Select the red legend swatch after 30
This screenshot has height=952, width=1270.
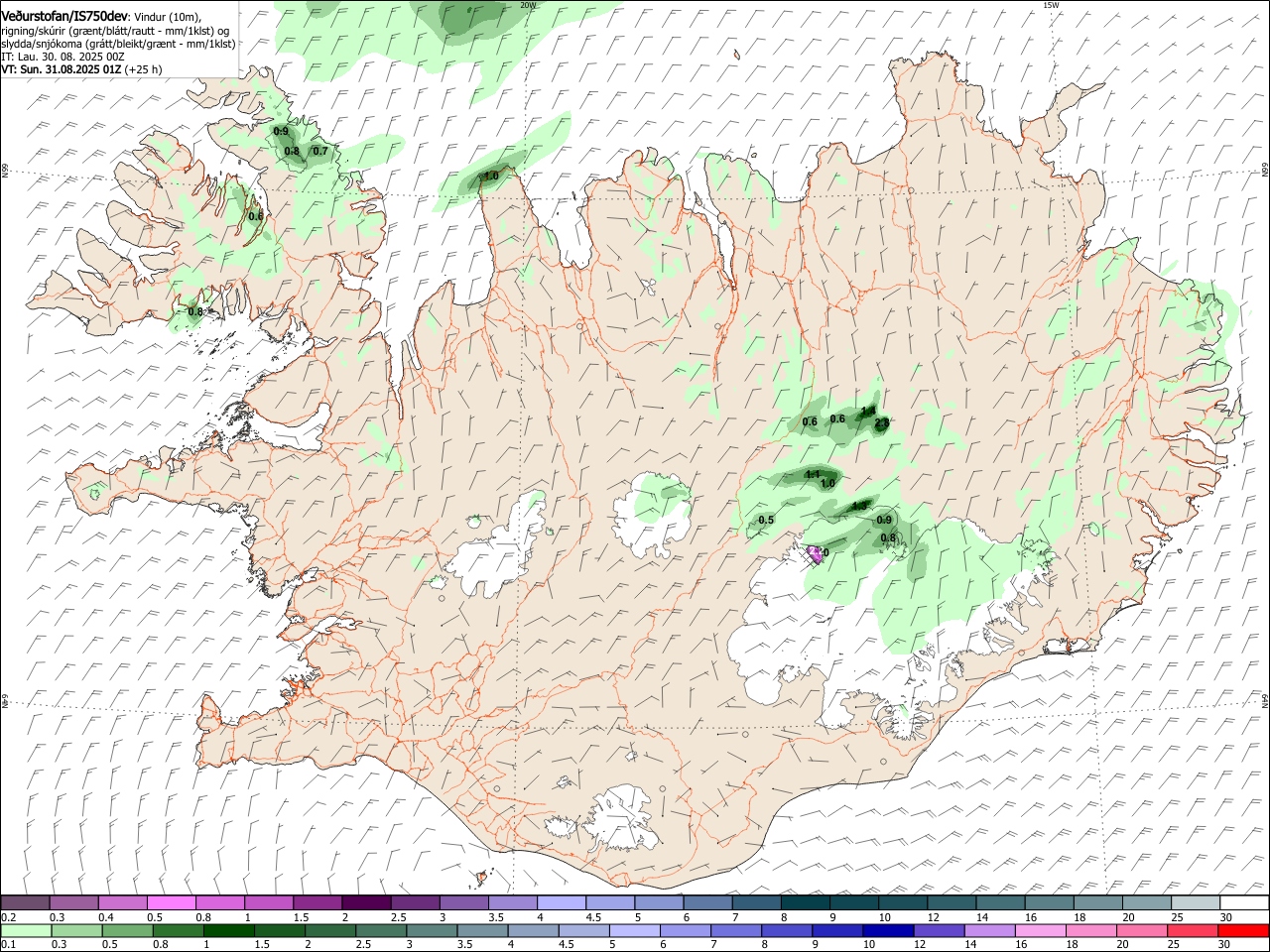[x=1244, y=931]
